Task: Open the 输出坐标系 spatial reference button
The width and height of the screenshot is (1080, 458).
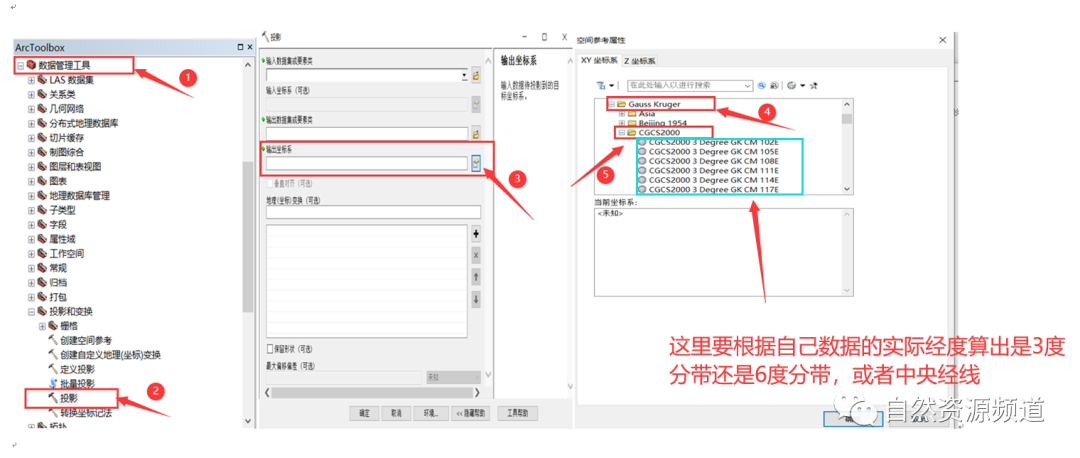Action: [476, 163]
